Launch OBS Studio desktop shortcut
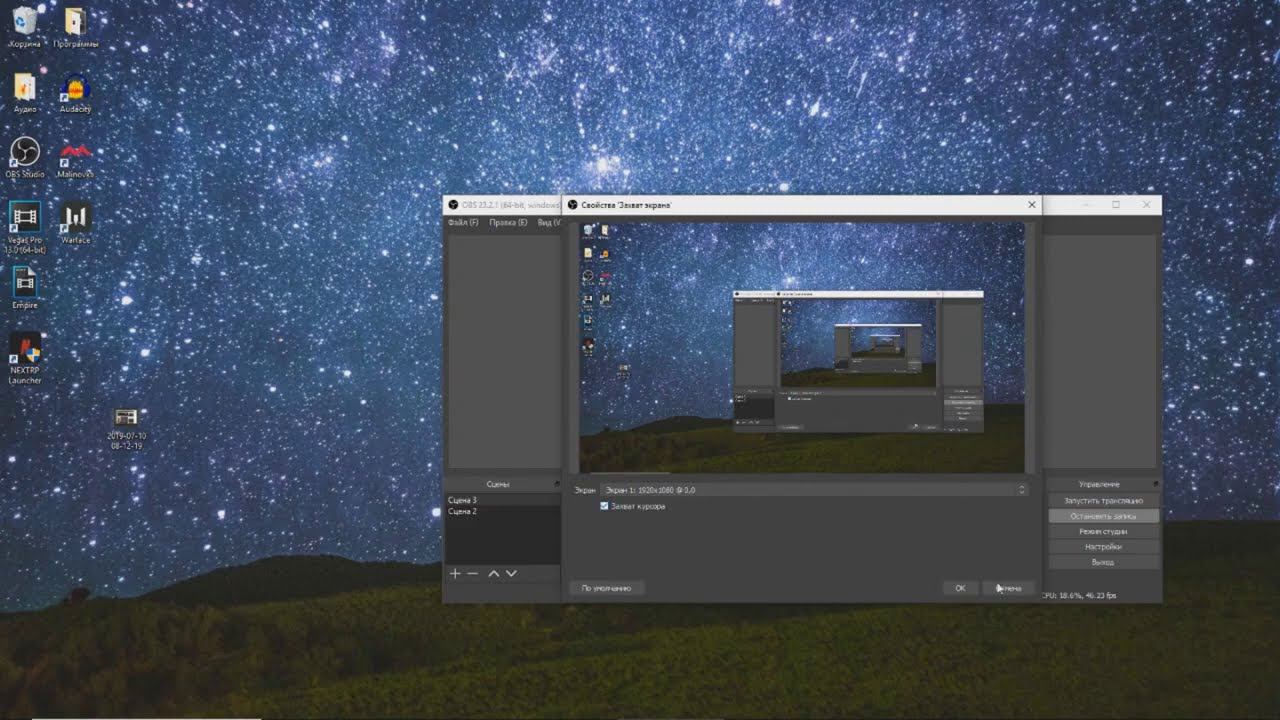This screenshot has height=720, width=1280. [x=25, y=157]
